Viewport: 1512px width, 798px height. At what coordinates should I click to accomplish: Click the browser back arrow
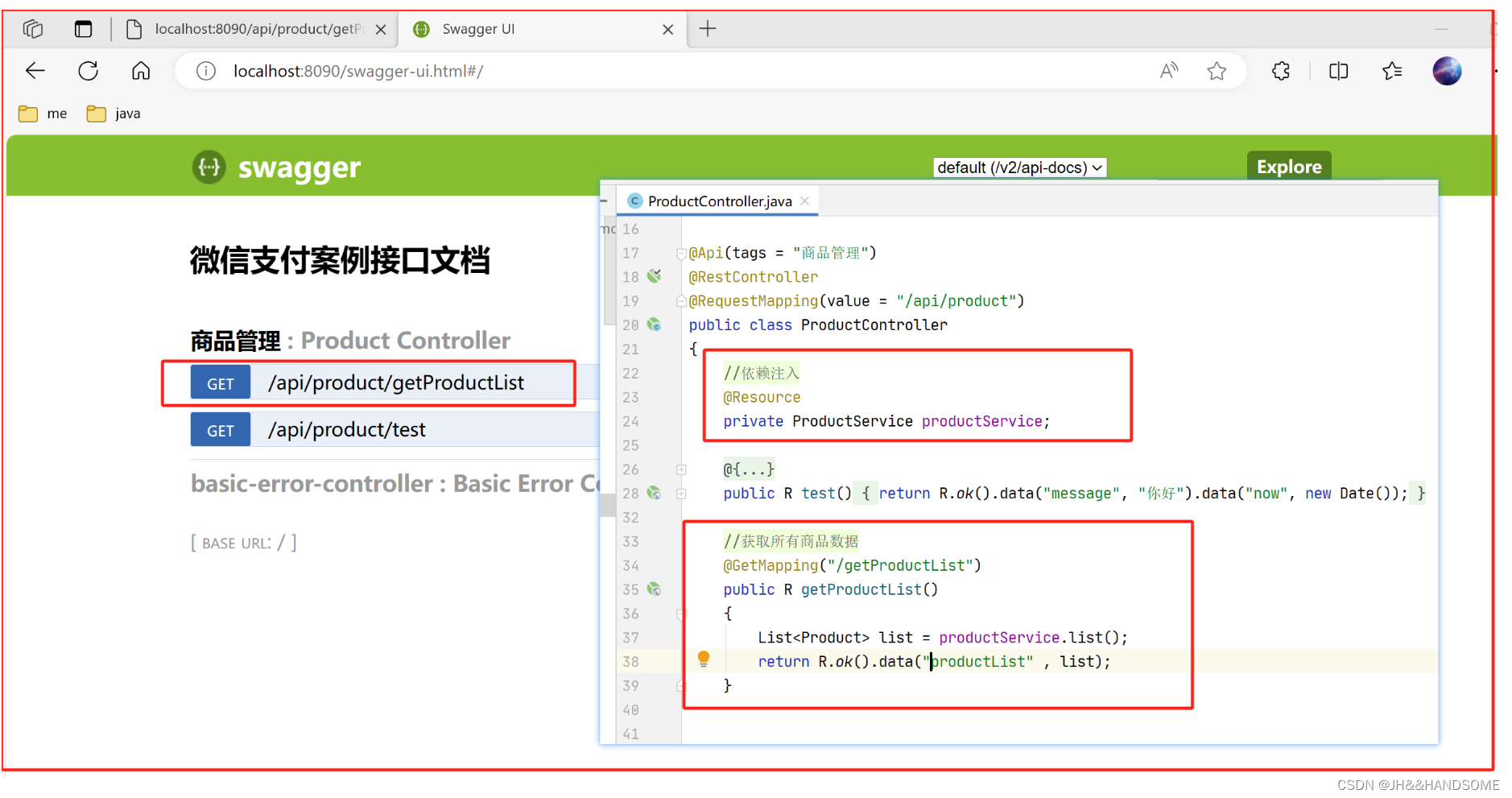coord(35,71)
